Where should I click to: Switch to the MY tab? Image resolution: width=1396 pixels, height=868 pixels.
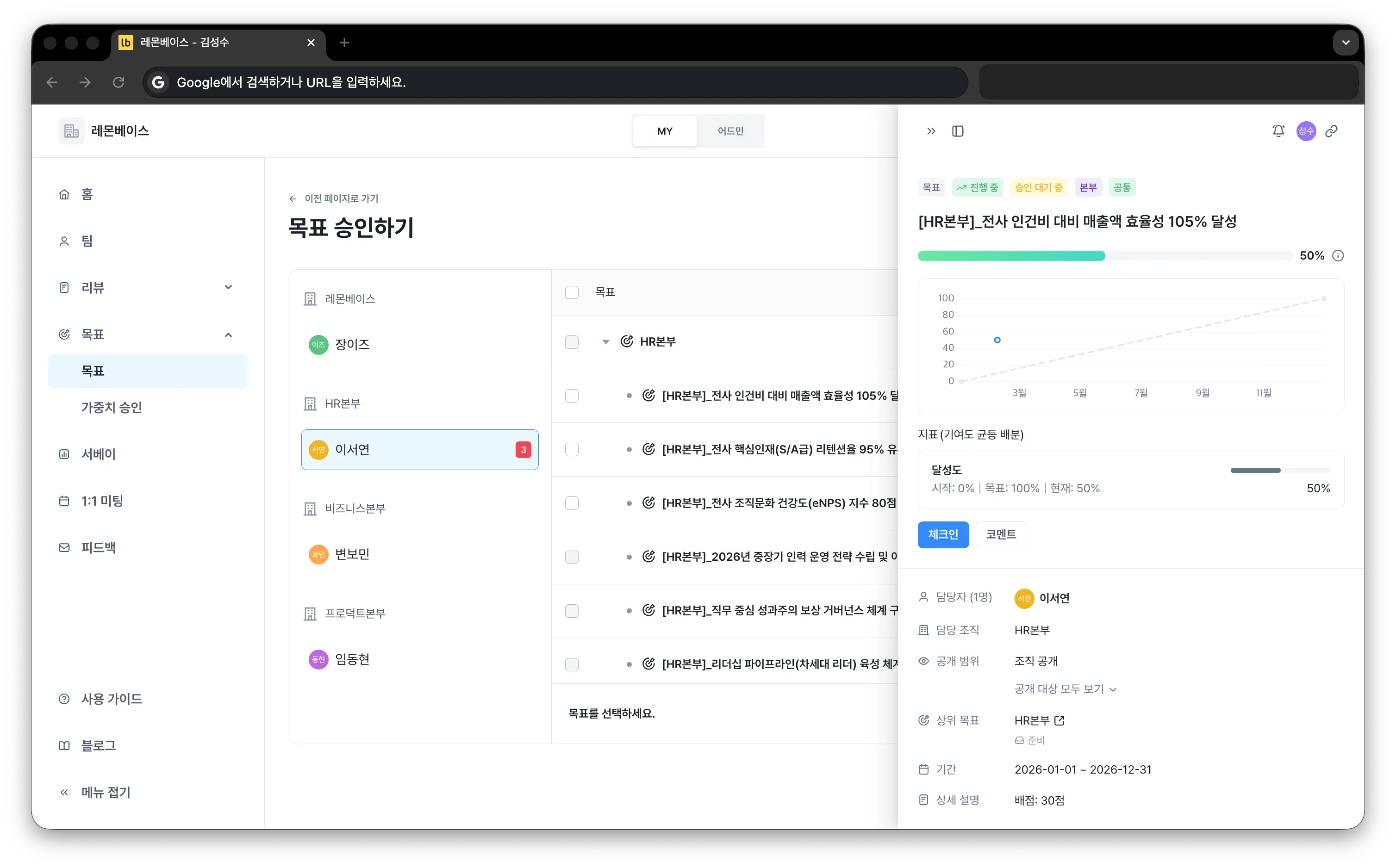[x=664, y=131]
